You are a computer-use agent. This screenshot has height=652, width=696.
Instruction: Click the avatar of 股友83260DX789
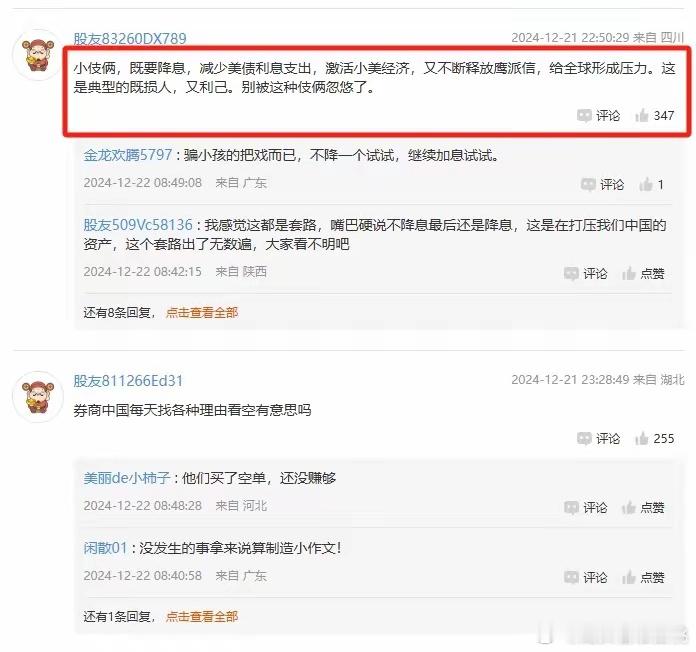pyautogui.click(x=38, y=55)
